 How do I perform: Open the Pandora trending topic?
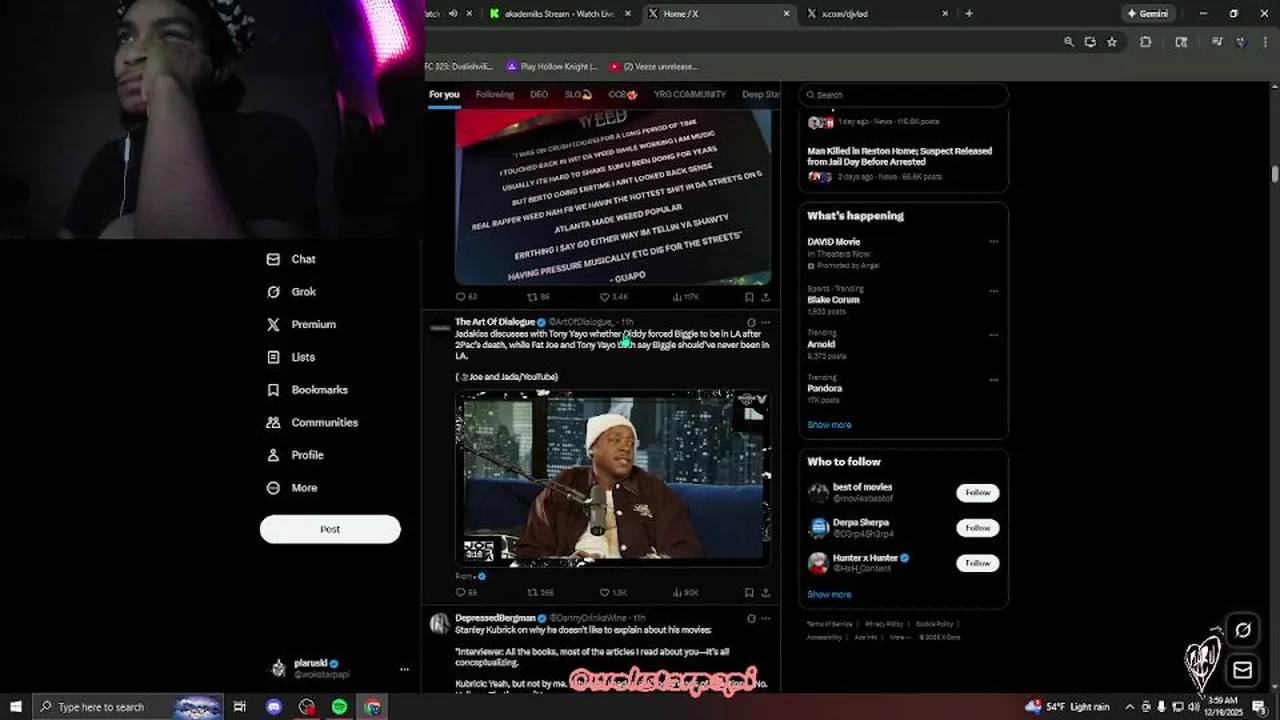[x=824, y=388]
